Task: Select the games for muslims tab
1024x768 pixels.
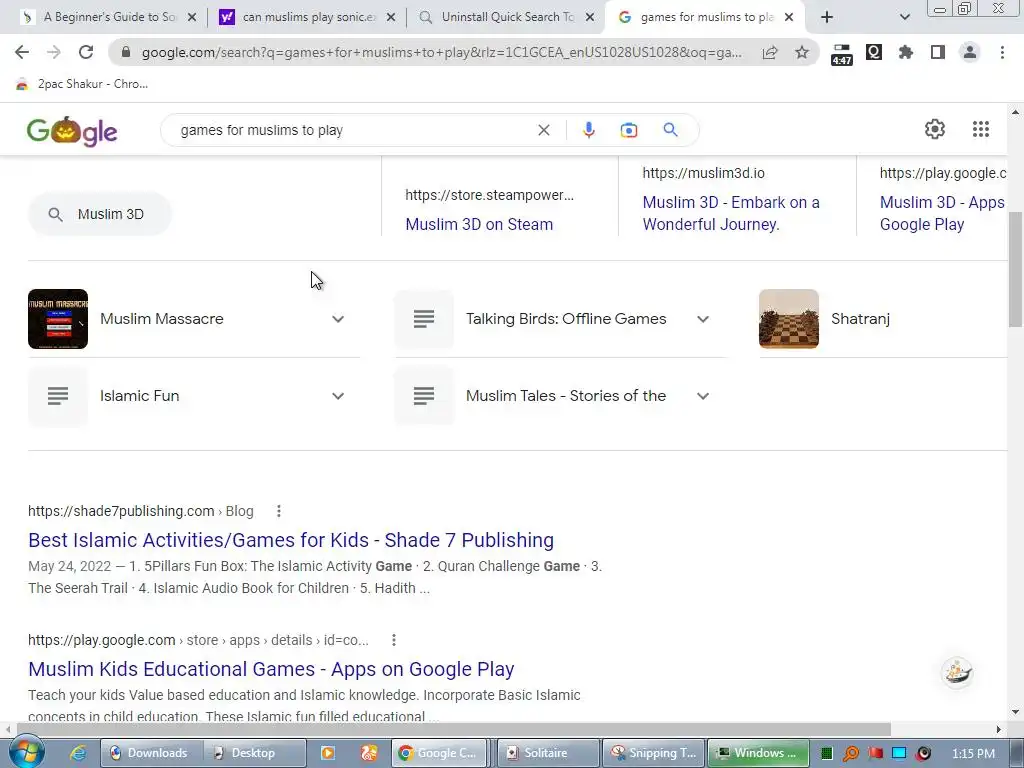Action: click(705, 17)
